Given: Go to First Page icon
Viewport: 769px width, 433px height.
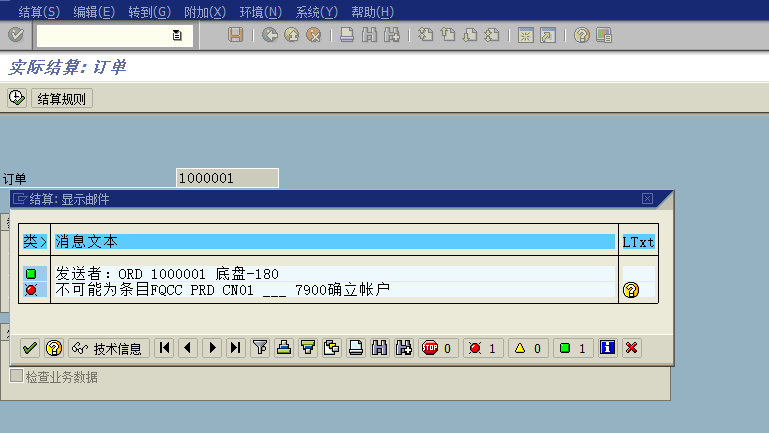Looking at the screenshot, I should [x=425, y=35].
